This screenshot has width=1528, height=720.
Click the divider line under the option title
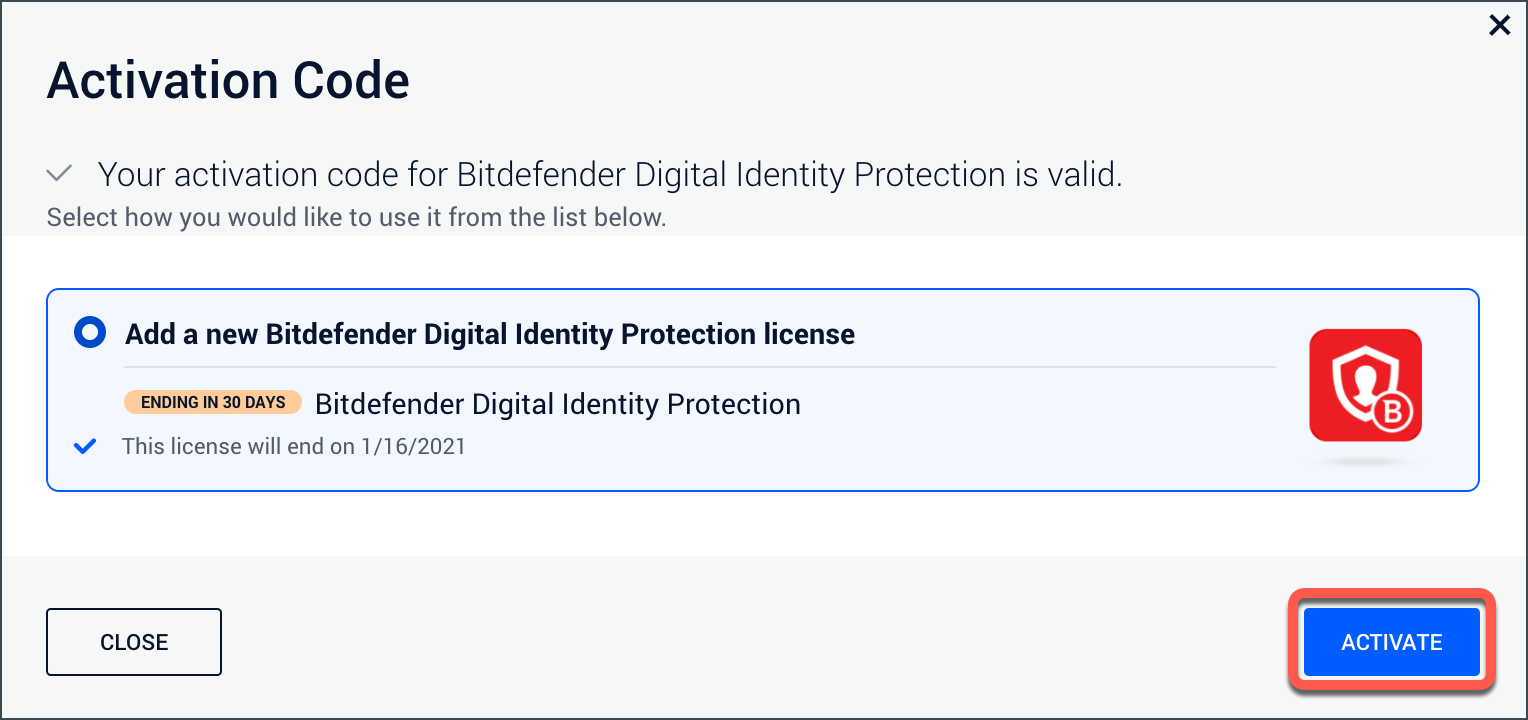pyautogui.click(x=700, y=367)
